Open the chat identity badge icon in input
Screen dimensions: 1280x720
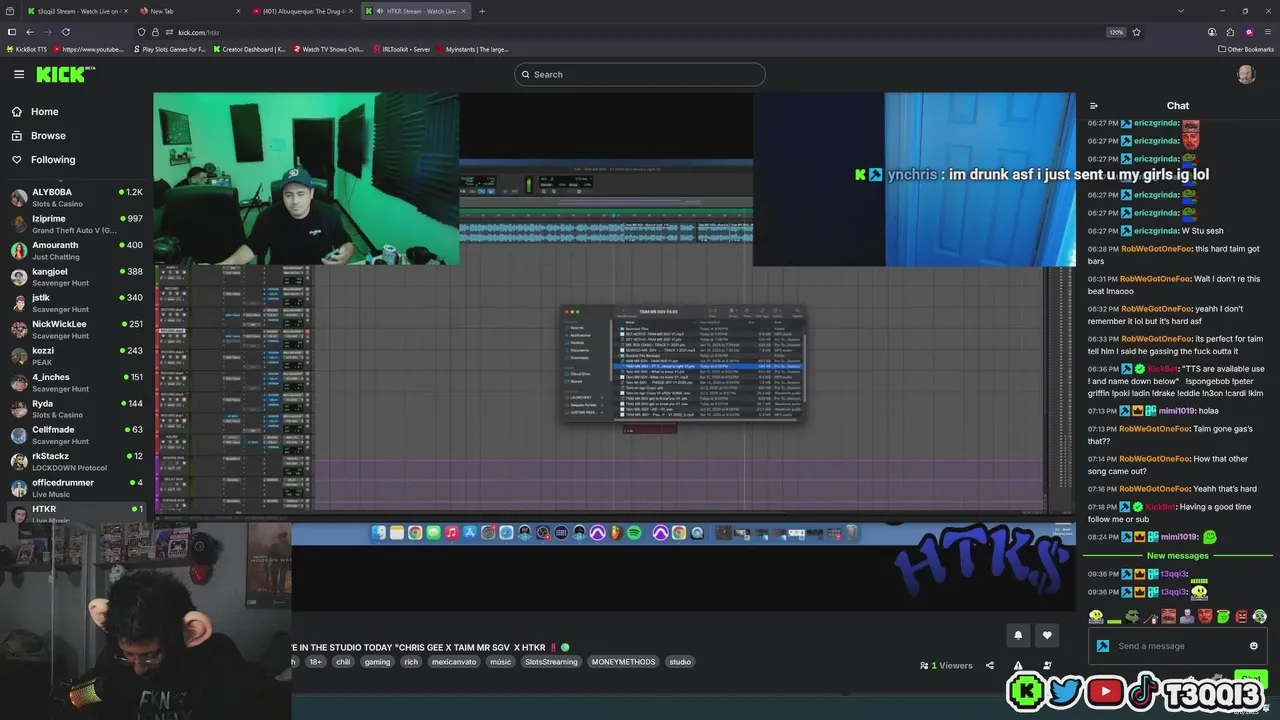(1103, 646)
